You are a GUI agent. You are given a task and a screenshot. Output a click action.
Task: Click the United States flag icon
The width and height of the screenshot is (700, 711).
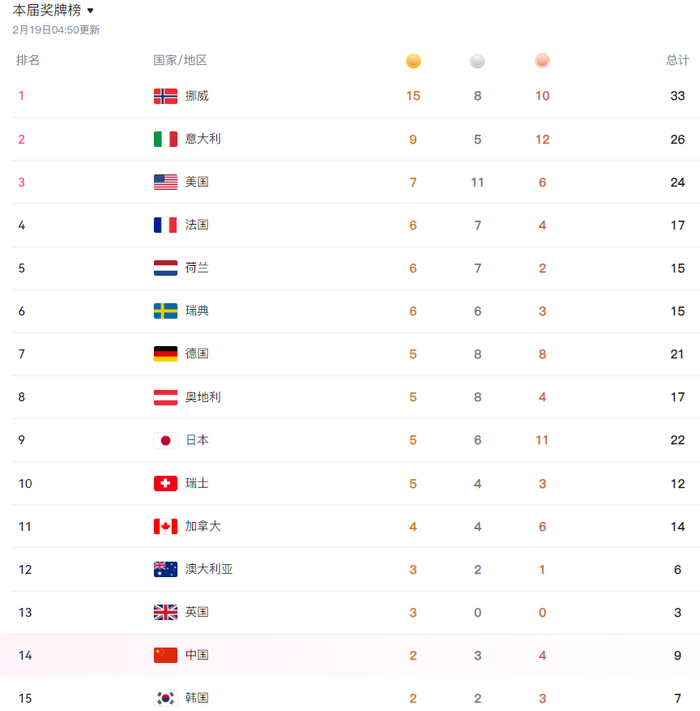tap(165, 182)
